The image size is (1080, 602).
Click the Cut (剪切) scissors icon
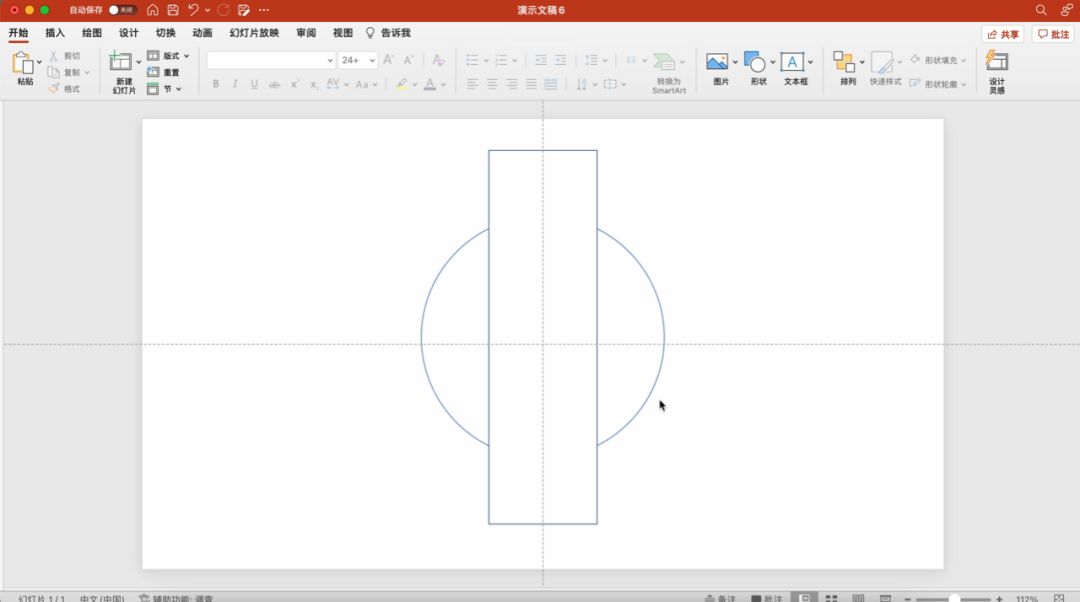(54, 56)
